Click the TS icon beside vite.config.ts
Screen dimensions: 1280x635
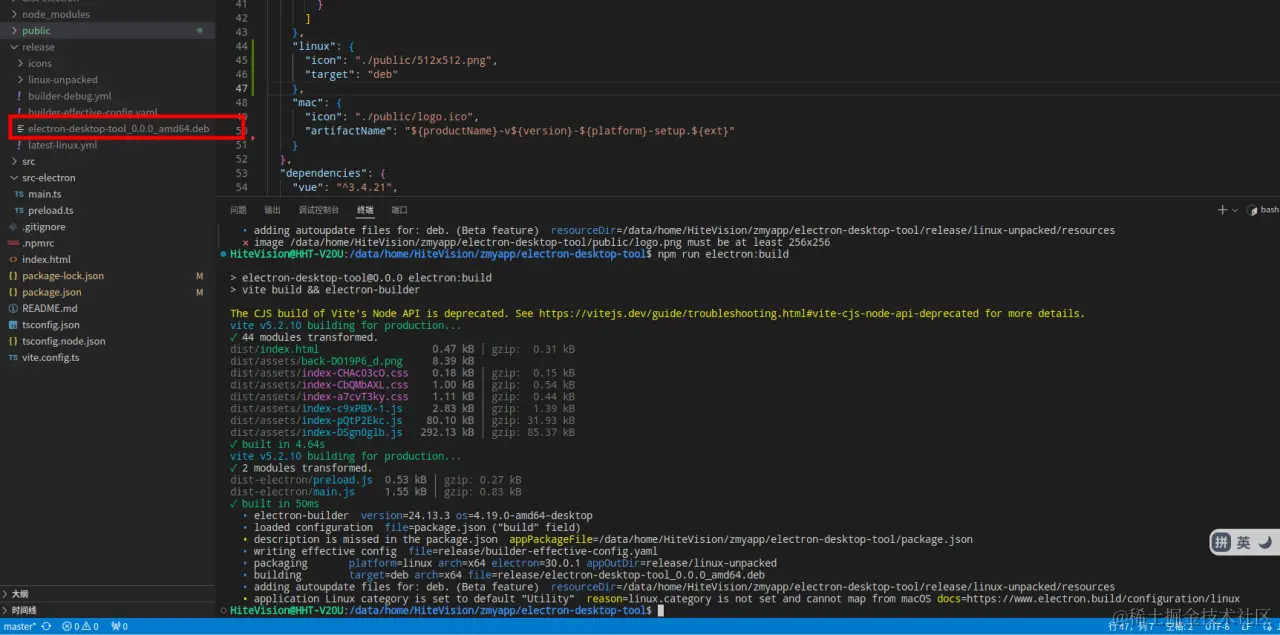pyautogui.click(x=13, y=357)
